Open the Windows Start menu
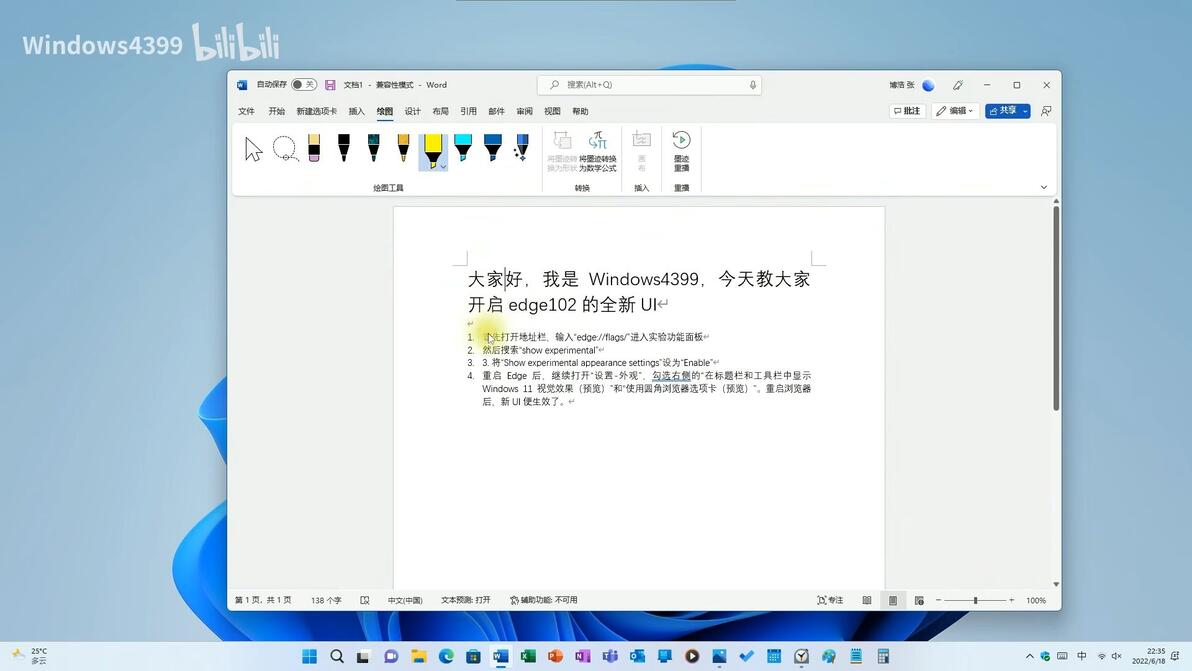Image resolution: width=1192 pixels, height=671 pixels. tap(309, 657)
